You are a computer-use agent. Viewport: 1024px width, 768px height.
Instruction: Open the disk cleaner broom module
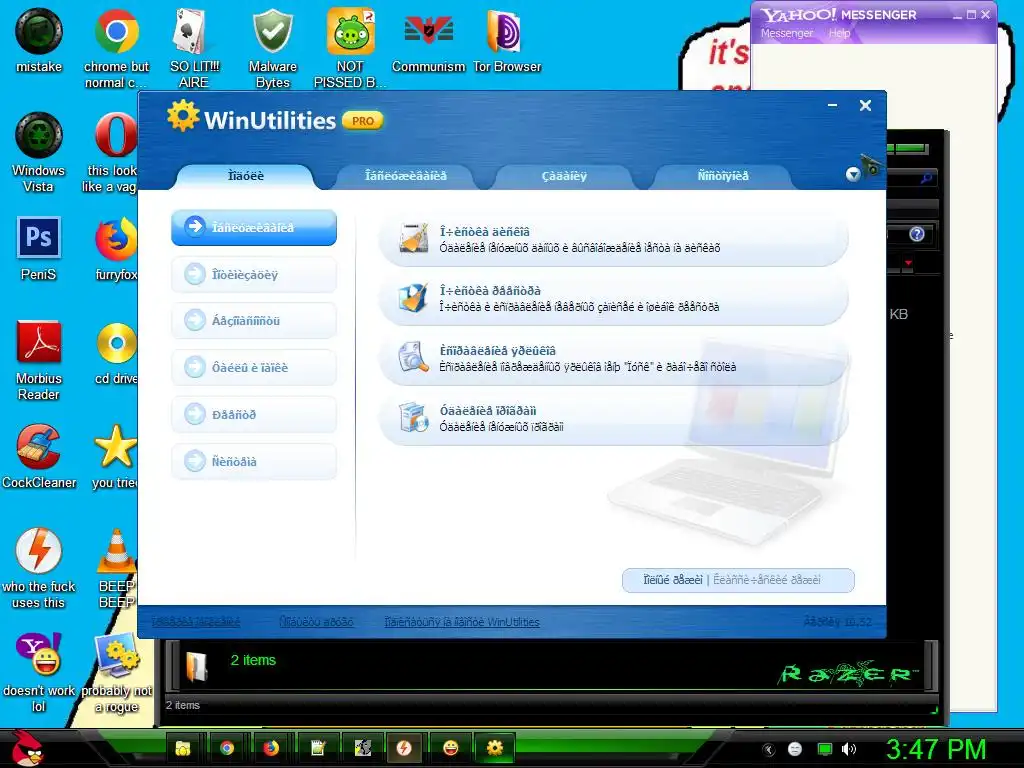click(x=614, y=239)
